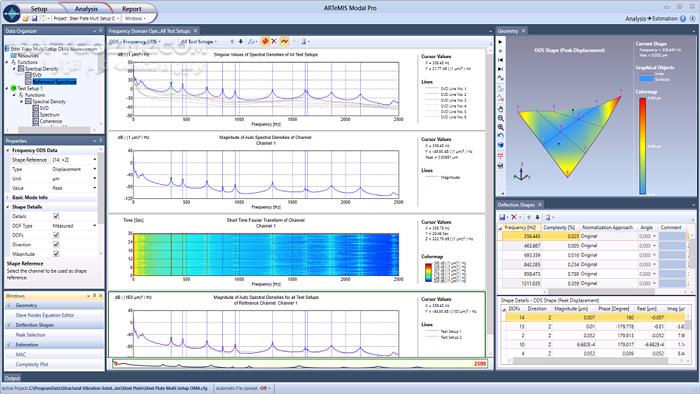Click the Geometry step-to-first-frame icon
Image resolution: width=700 pixels, height=394 pixels.
(500, 60)
